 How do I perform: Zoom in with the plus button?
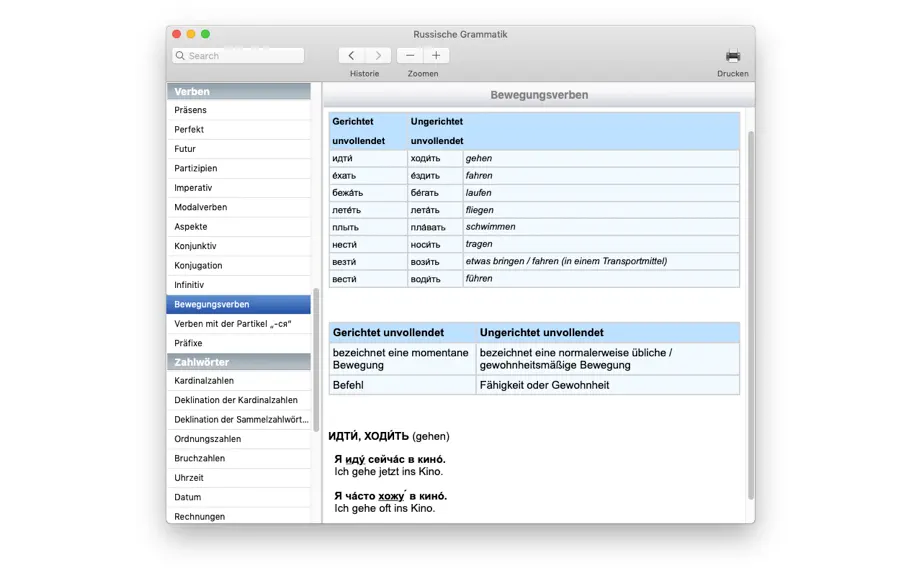(436, 55)
